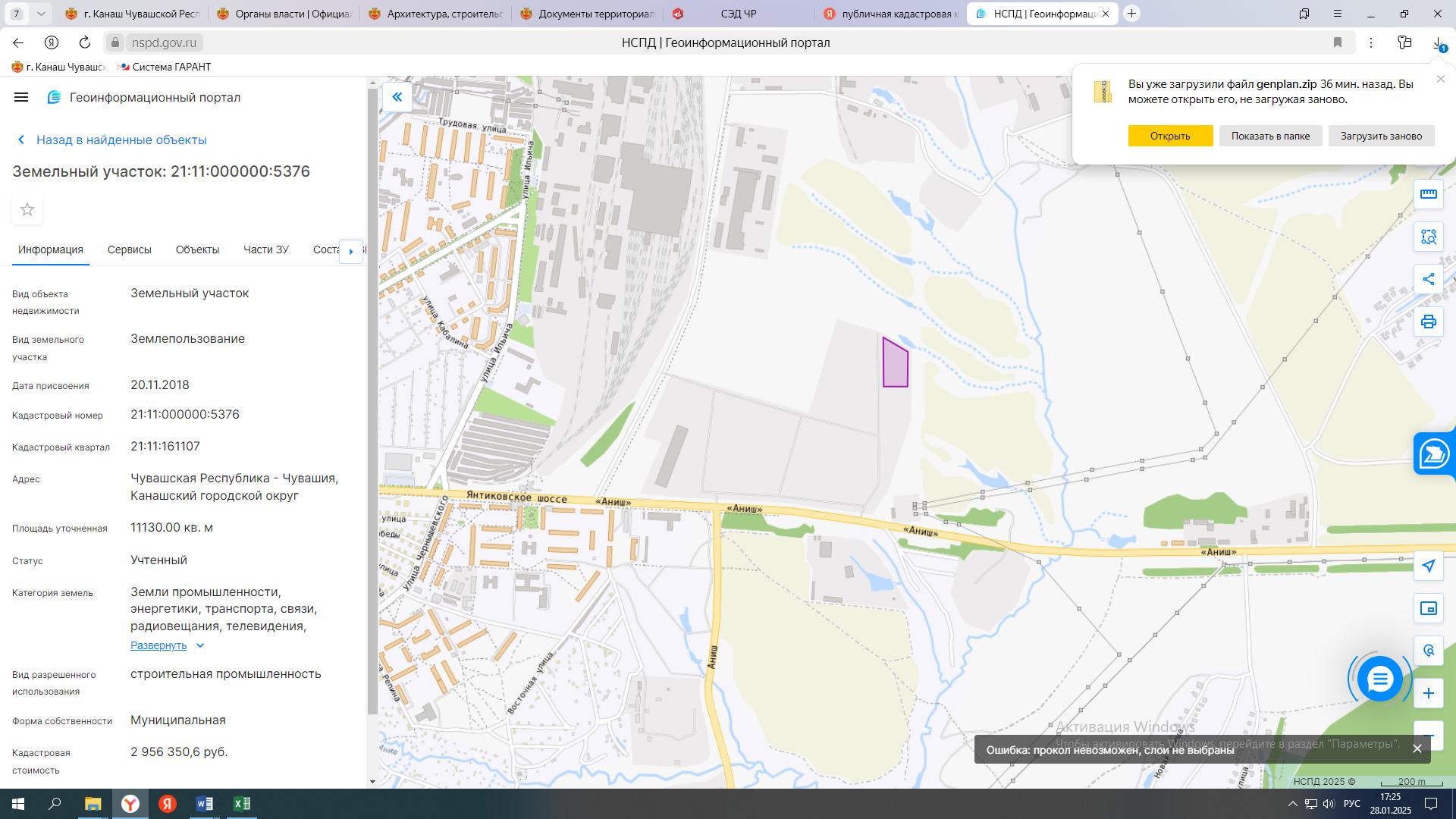This screenshot has height=819, width=1456.
Task: Switch to the Сервисы tab
Action: 129,249
